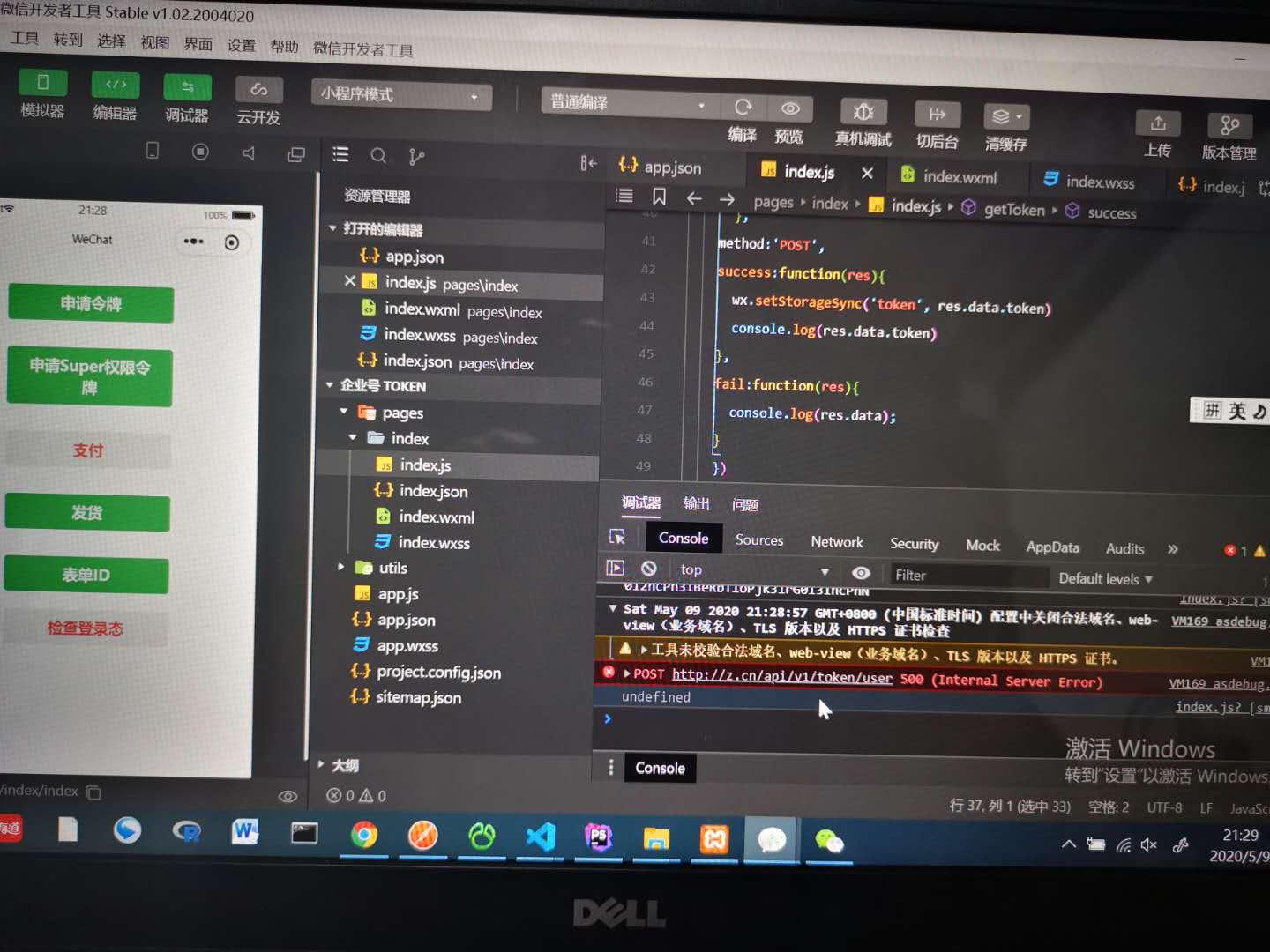Collapse the index folder in the tree

(353, 437)
